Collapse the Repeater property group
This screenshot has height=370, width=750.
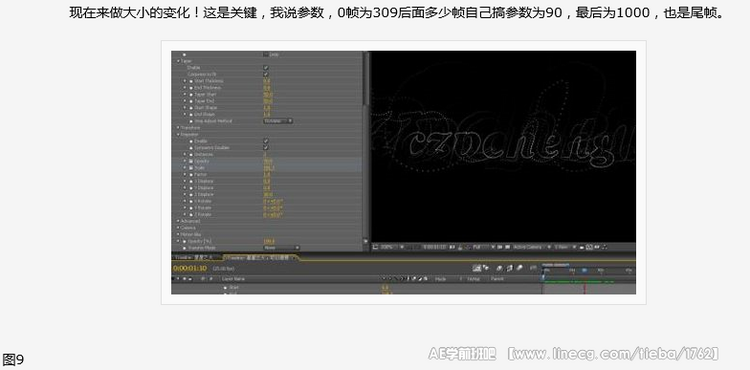(x=178, y=134)
